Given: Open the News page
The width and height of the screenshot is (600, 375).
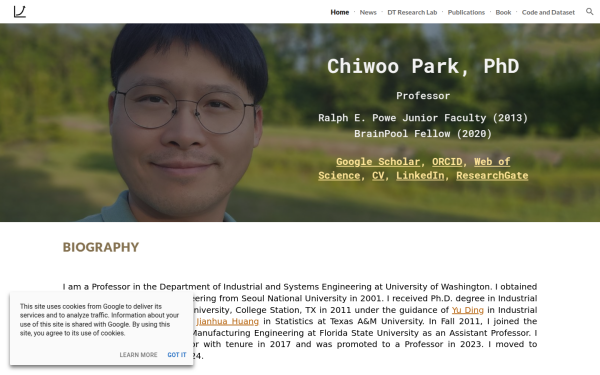Looking at the screenshot, I should [368, 12].
